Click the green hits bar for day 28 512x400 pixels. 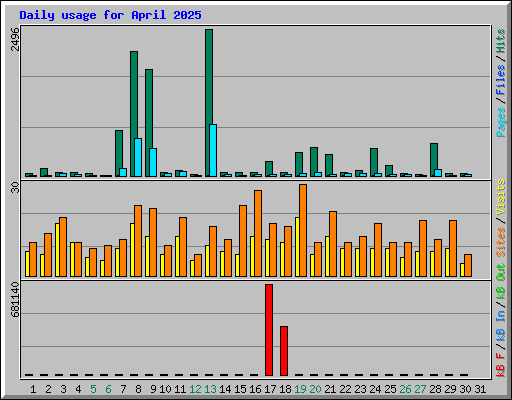pyautogui.click(x=433, y=160)
